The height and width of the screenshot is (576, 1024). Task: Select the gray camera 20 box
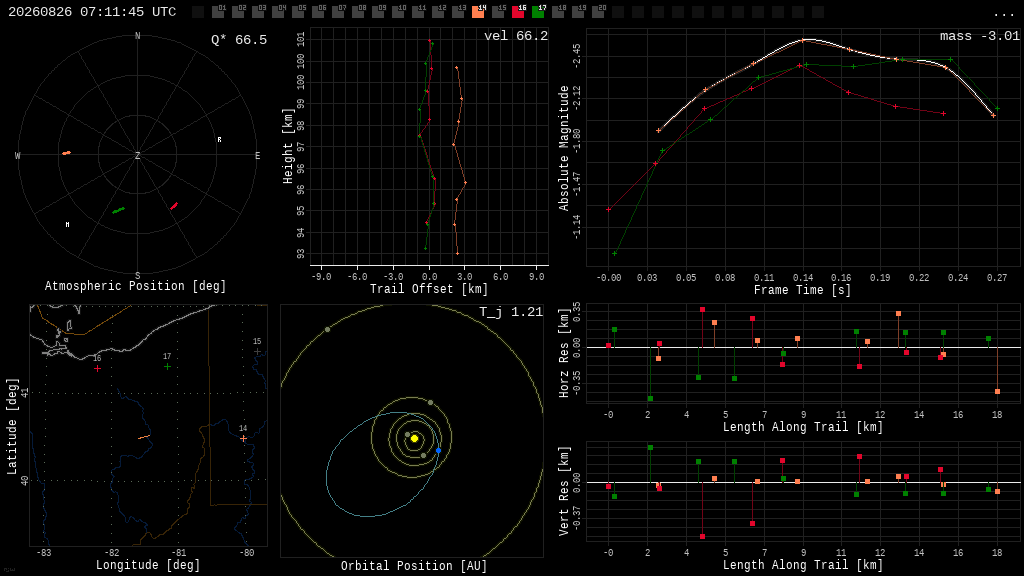pos(598,12)
